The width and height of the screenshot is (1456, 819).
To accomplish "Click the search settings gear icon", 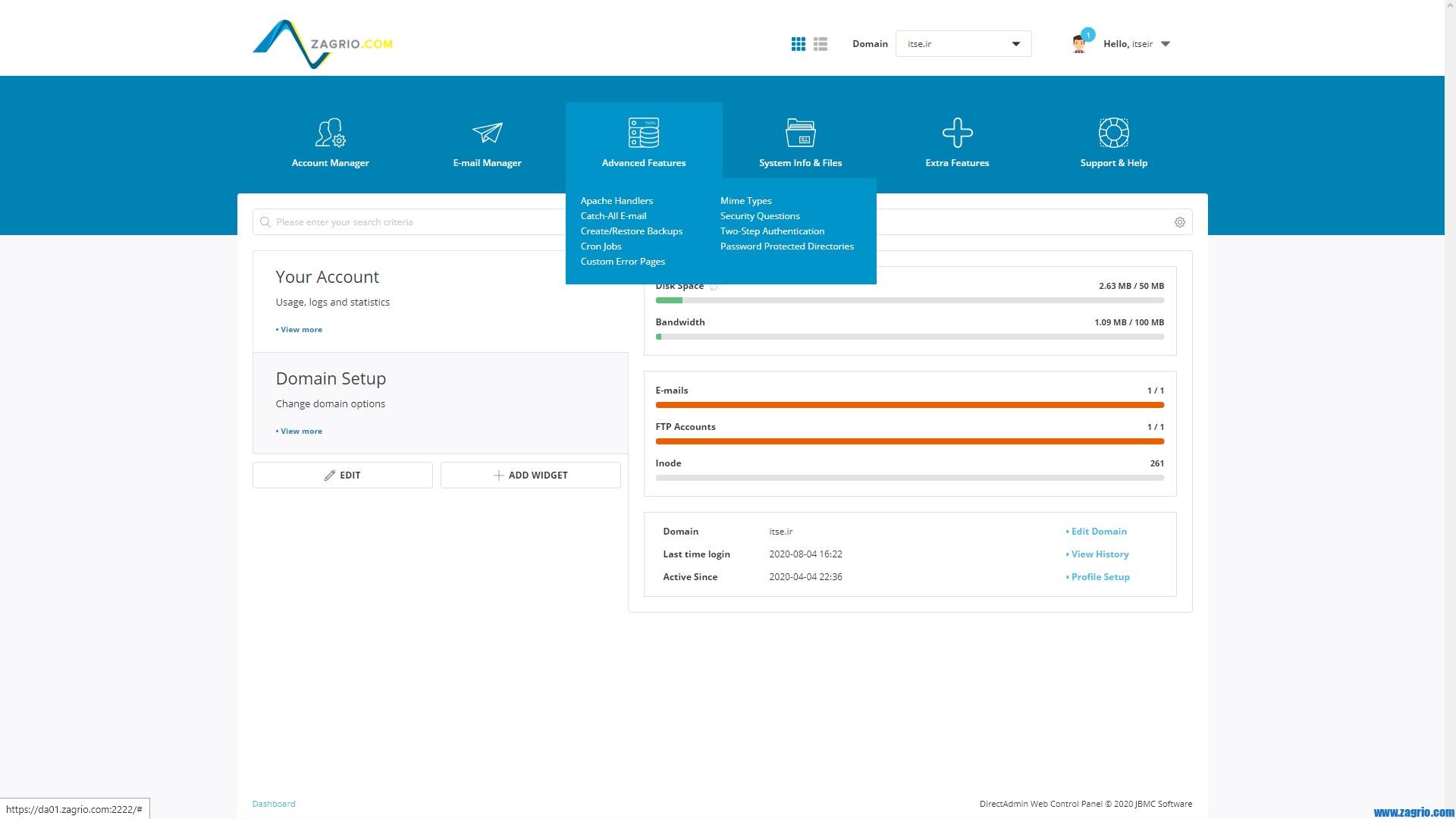I will click(x=1179, y=222).
